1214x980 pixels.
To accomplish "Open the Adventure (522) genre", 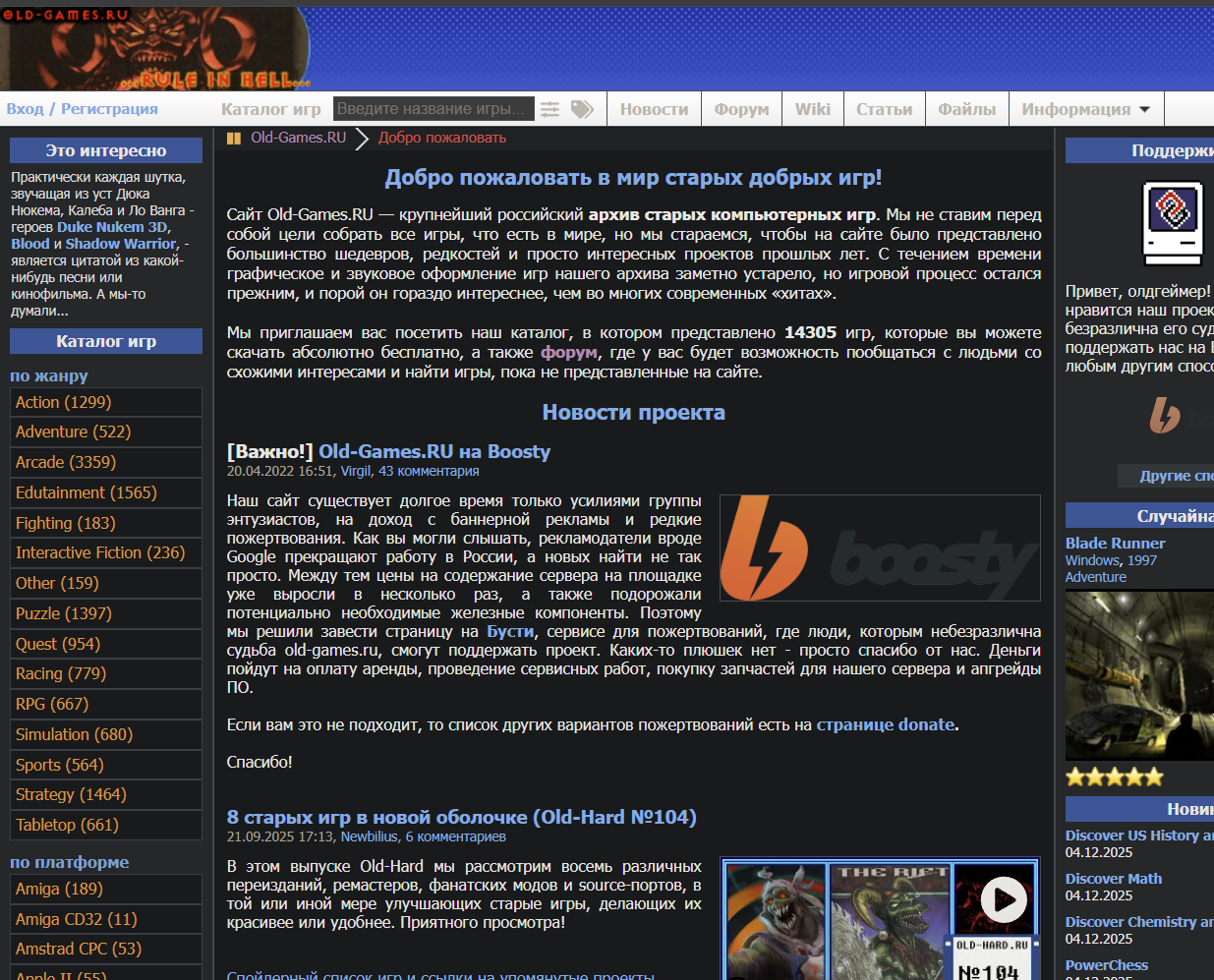I will (106, 432).
